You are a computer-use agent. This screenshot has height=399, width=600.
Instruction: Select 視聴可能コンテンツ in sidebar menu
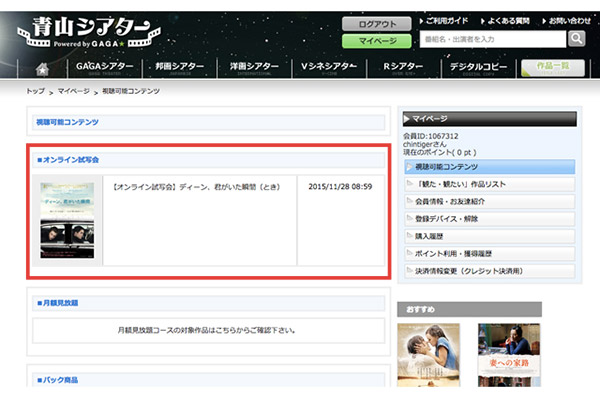pyautogui.click(x=489, y=167)
